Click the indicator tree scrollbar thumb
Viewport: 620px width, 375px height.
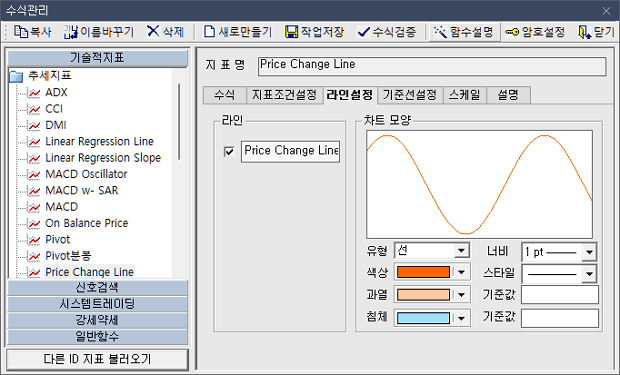tap(179, 121)
